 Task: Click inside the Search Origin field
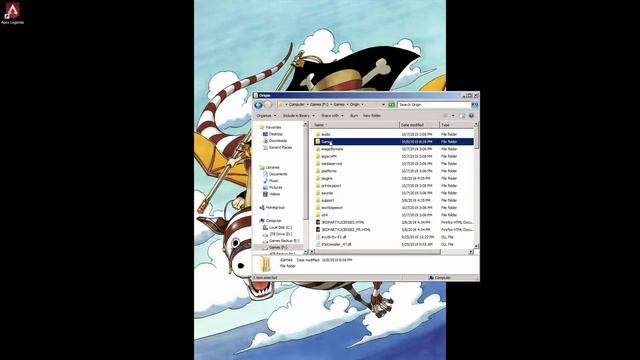coord(434,105)
